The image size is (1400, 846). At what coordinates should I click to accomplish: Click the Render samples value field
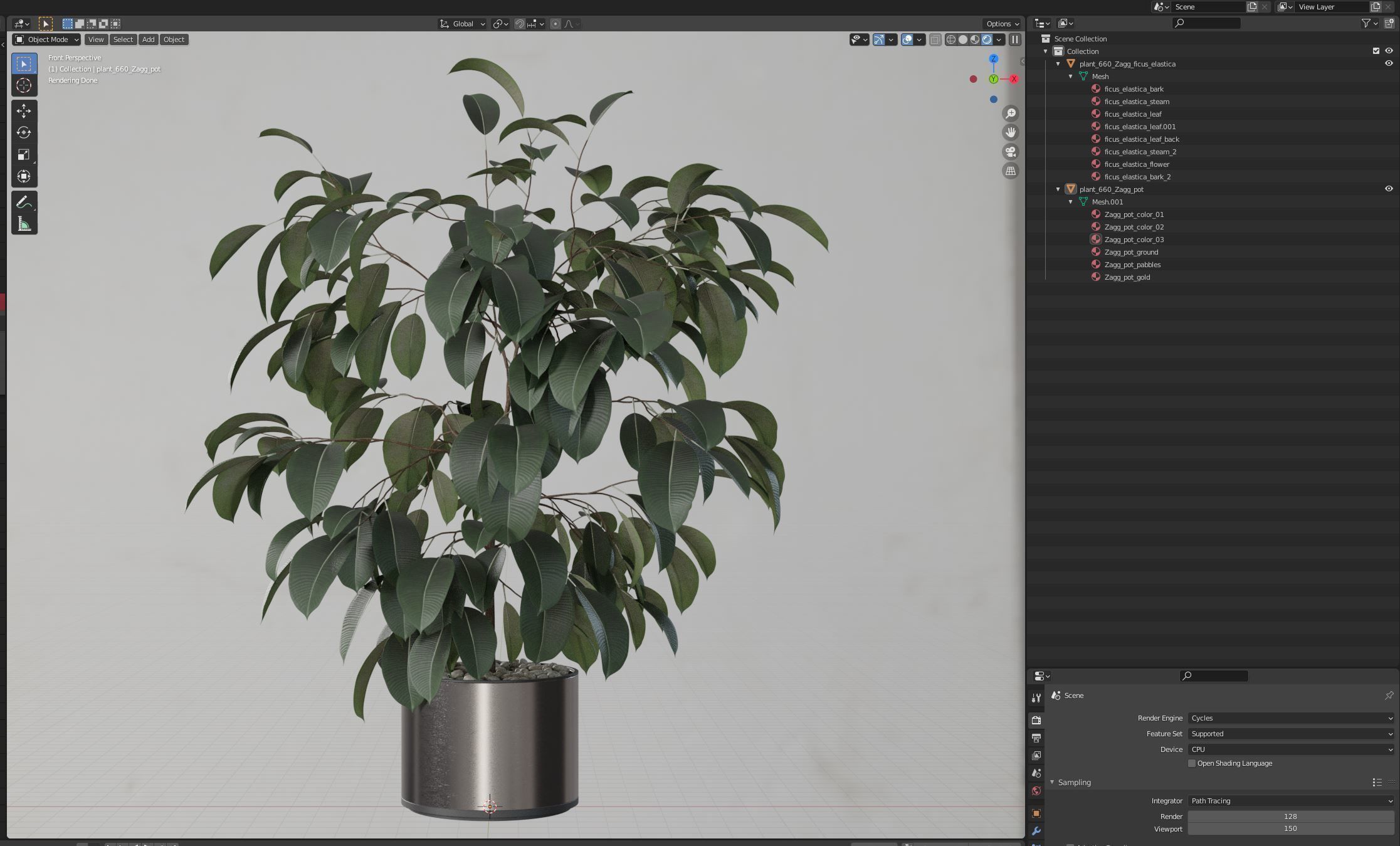click(1290, 816)
